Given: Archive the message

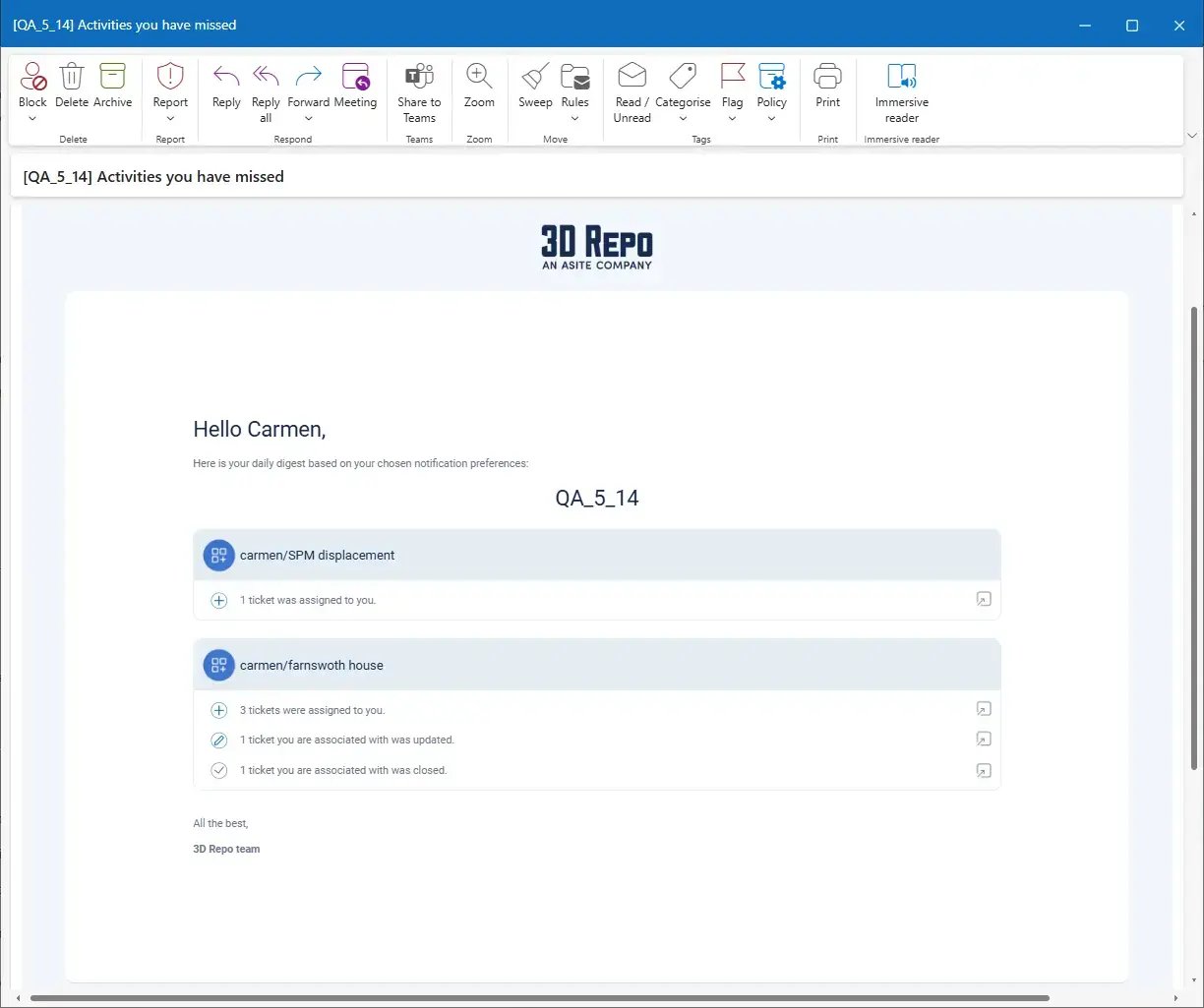Looking at the screenshot, I should point(113,77).
